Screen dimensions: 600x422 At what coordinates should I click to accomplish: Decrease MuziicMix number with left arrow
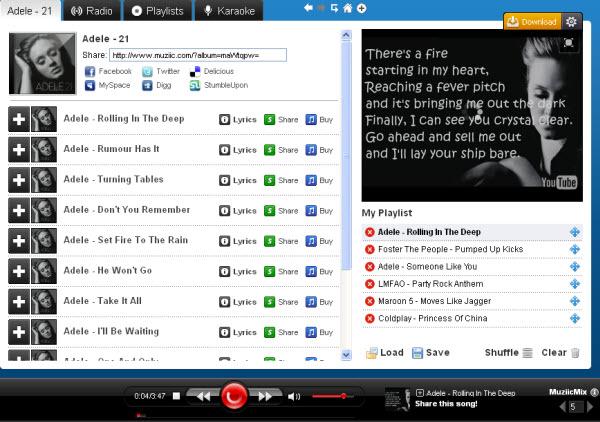(562, 406)
